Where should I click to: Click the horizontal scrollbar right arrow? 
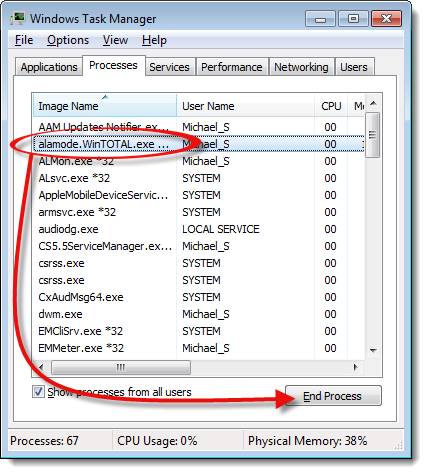pos(355,367)
